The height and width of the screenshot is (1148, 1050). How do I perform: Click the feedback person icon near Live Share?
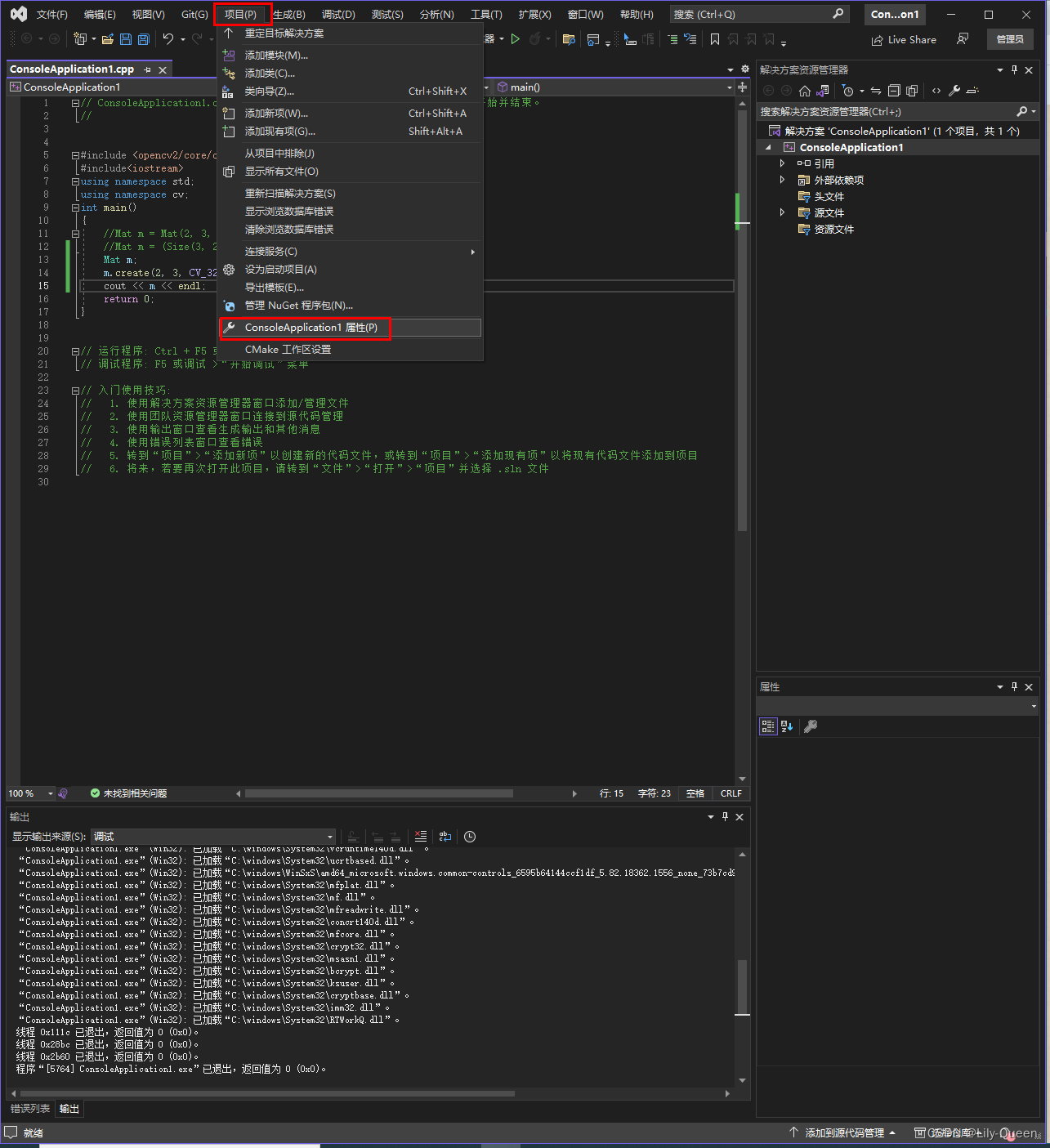point(963,39)
